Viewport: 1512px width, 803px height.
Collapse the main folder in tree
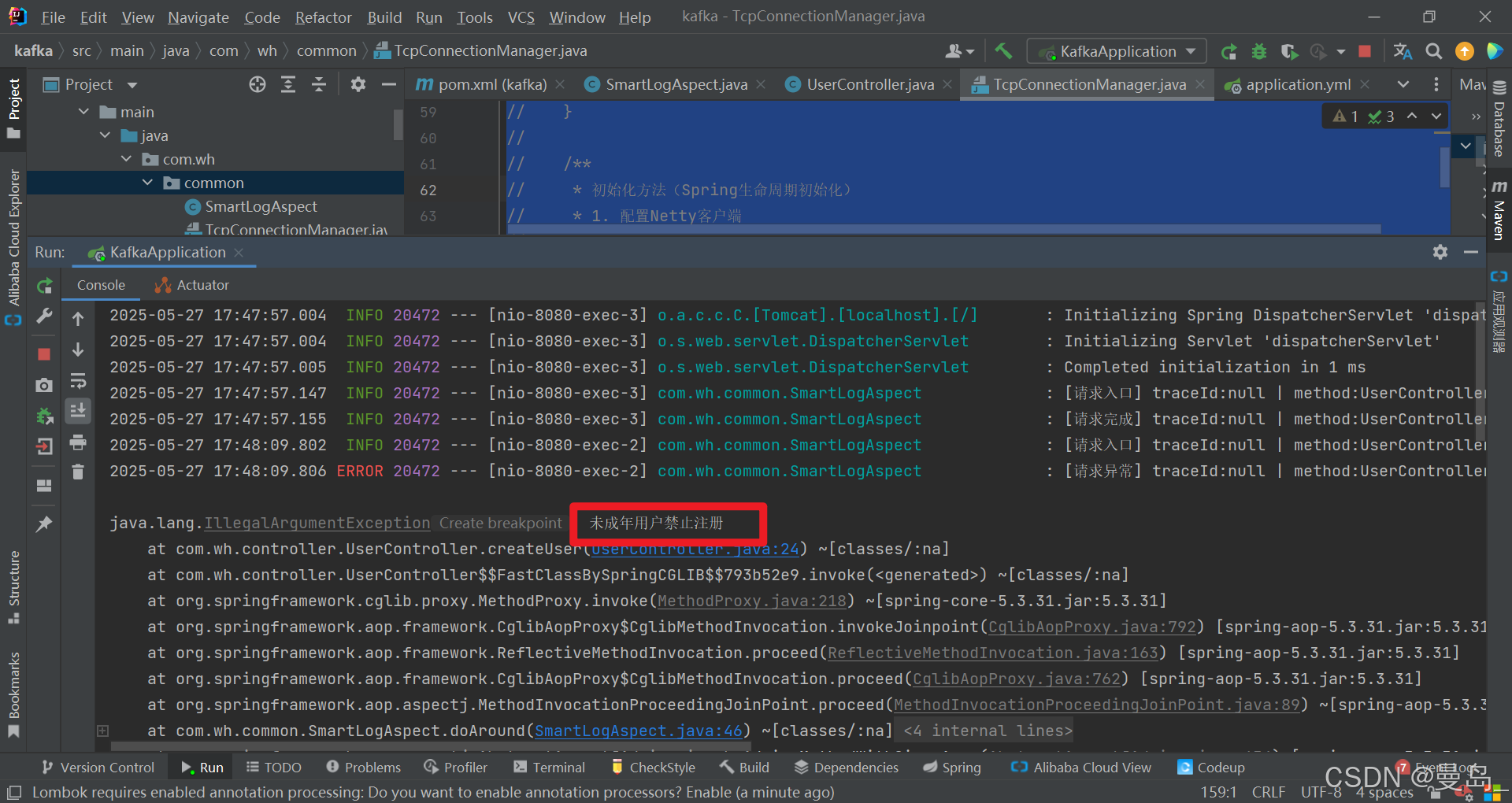(84, 112)
